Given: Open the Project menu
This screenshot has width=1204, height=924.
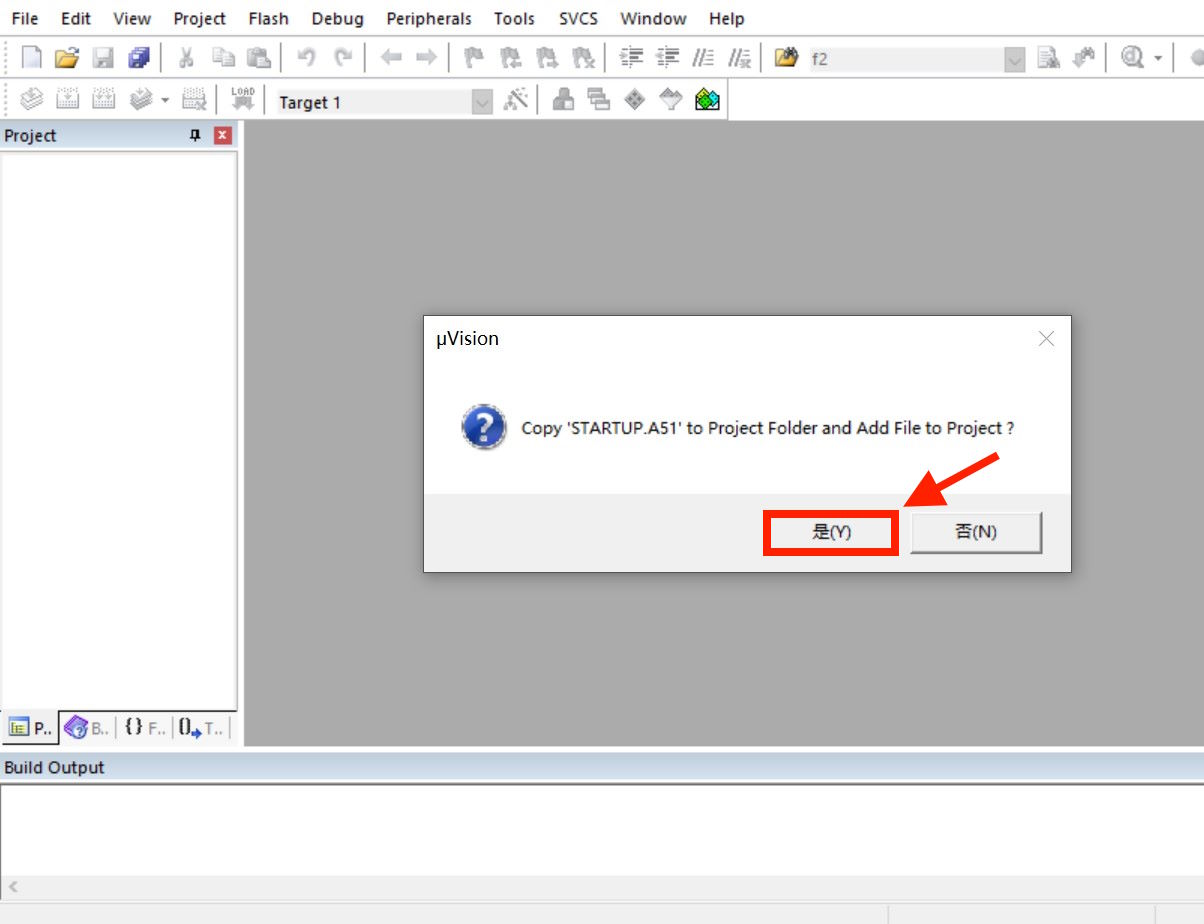Looking at the screenshot, I should tap(200, 18).
